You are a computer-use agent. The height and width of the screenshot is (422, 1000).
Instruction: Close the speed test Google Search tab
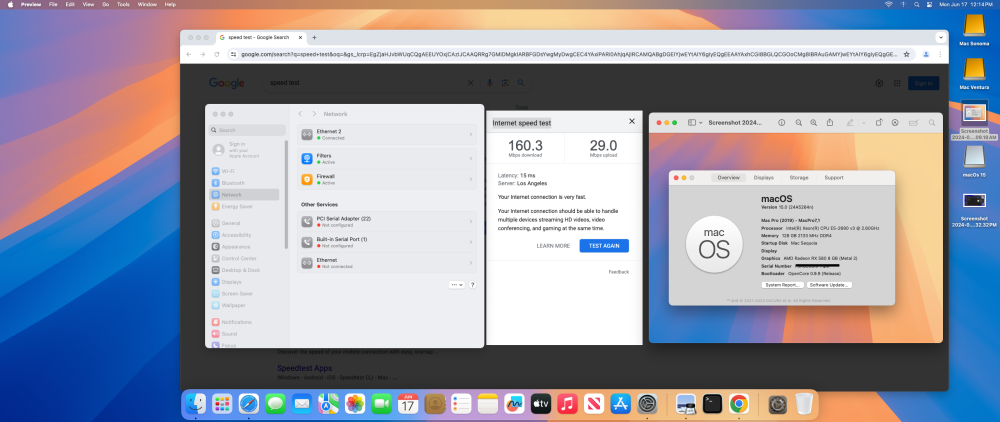point(299,38)
